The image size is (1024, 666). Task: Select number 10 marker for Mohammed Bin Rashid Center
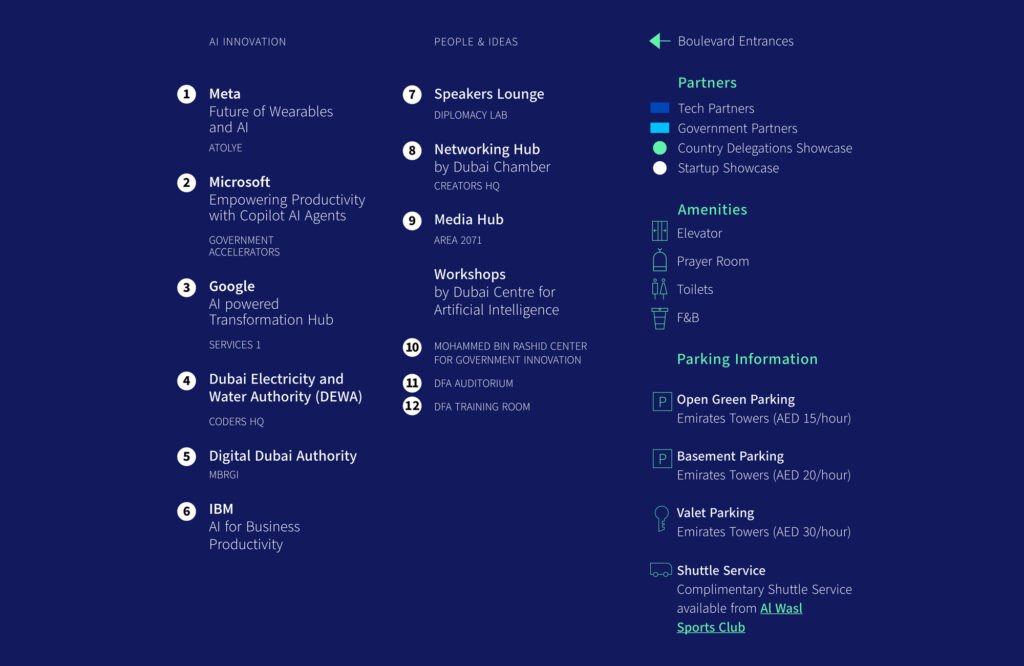tap(412, 347)
